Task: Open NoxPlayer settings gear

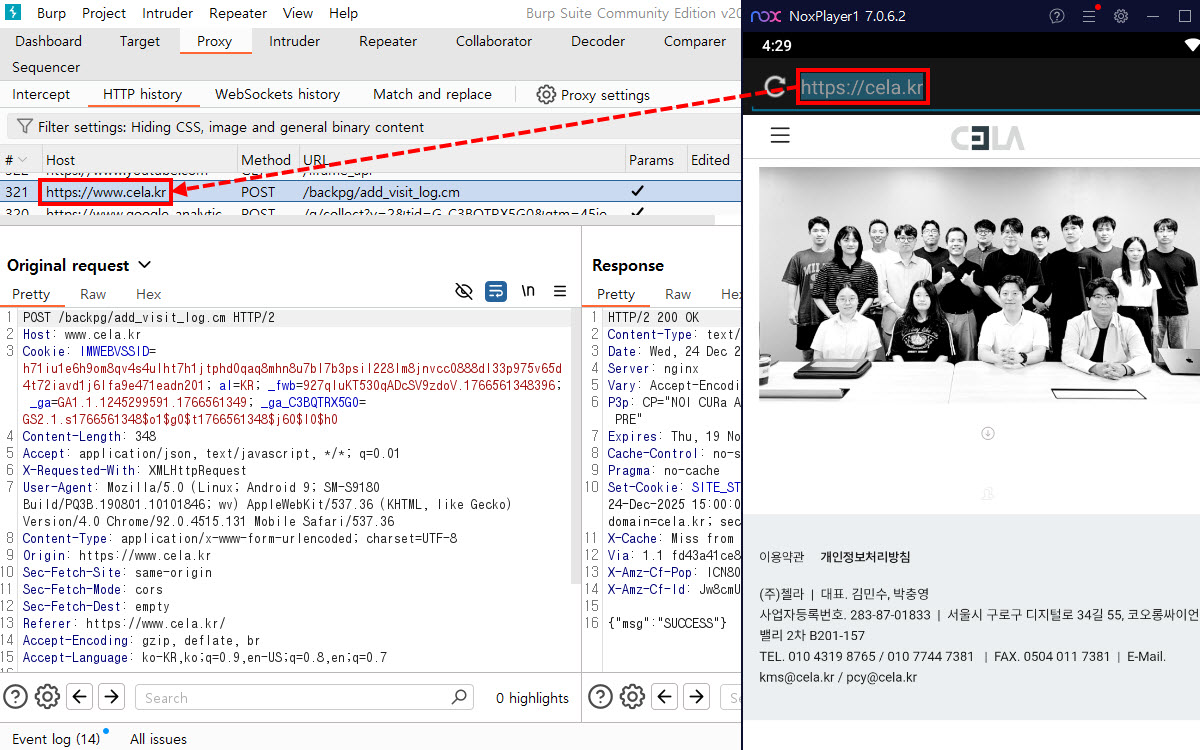Action: pos(1121,16)
